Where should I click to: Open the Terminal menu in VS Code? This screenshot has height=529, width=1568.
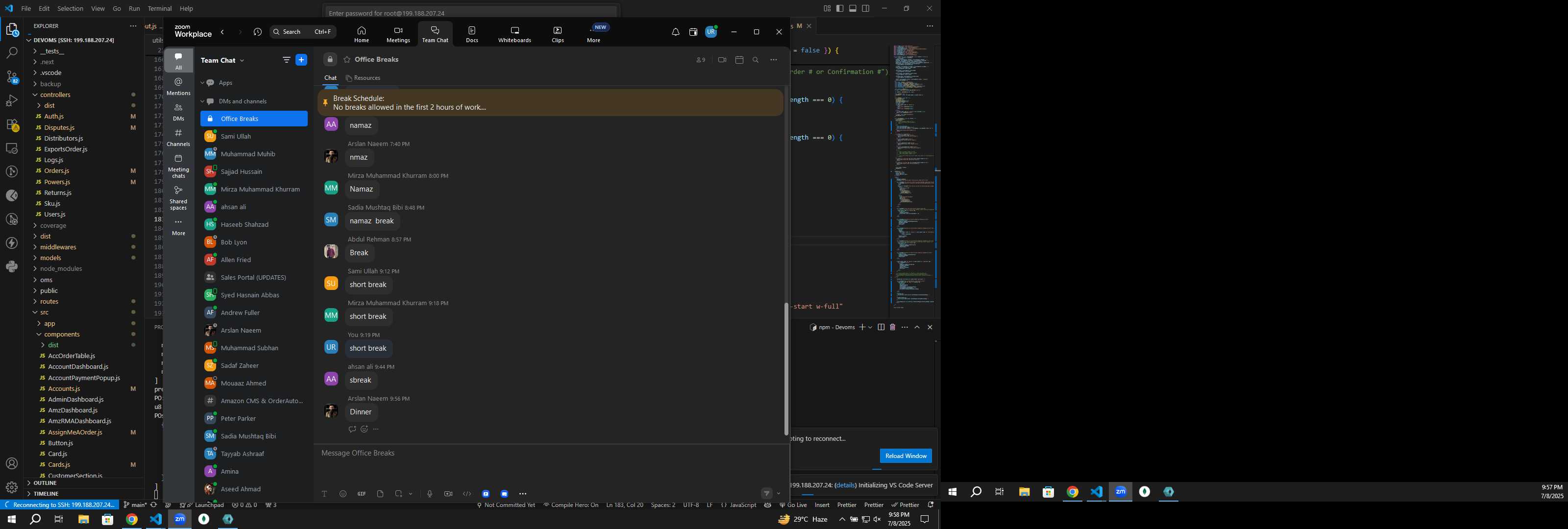(x=159, y=8)
